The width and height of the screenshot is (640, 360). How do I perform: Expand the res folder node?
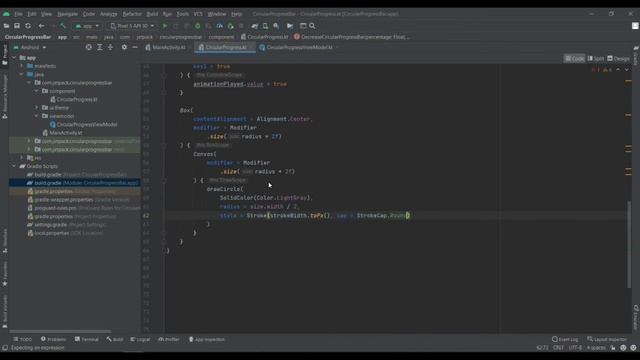click(x=22, y=158)
